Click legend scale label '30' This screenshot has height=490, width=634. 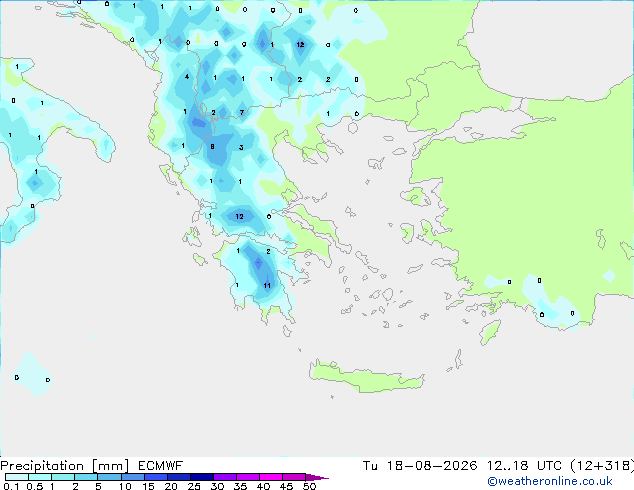pos(217,486)
